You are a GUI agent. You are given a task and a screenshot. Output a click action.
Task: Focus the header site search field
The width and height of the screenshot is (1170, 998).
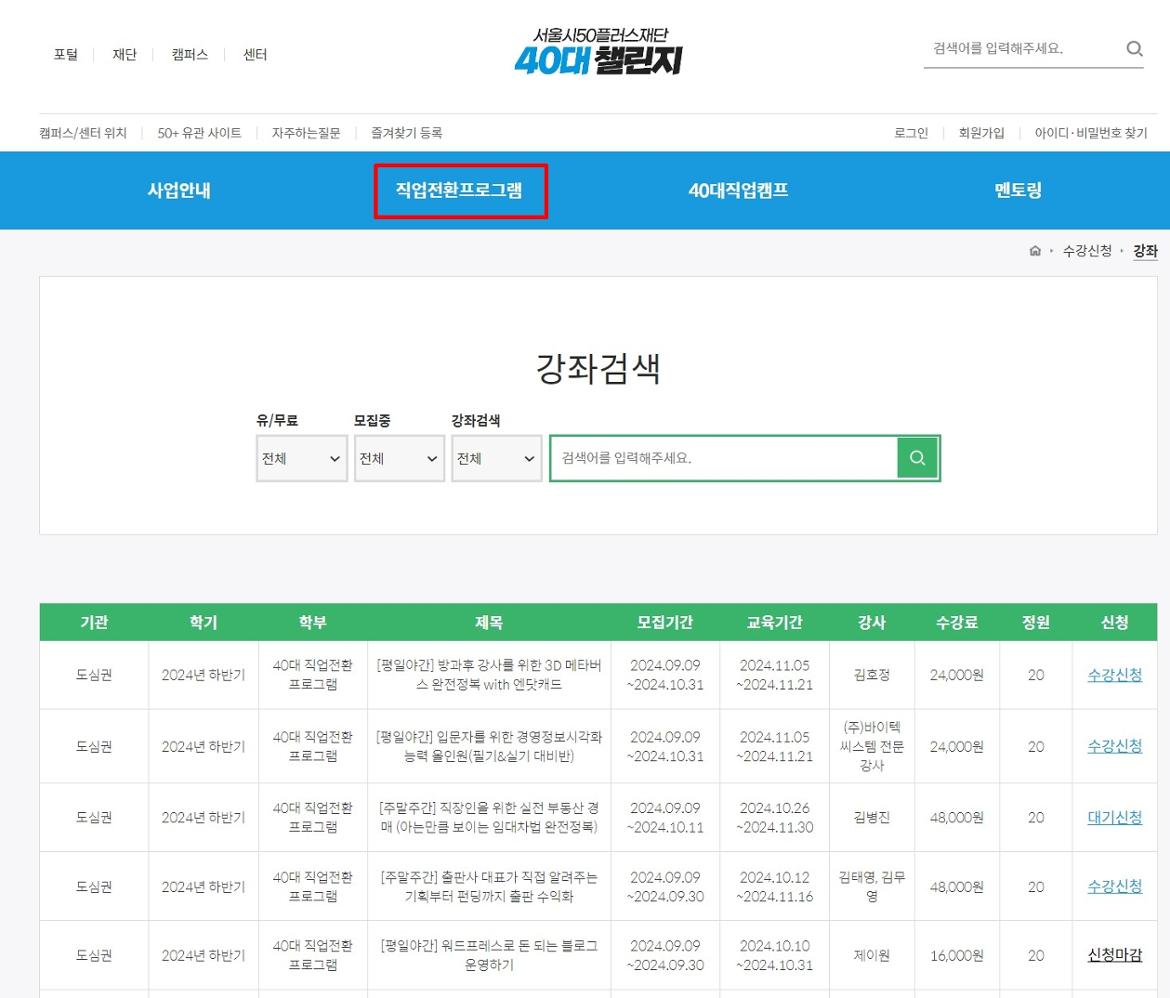pos(1020,48)
